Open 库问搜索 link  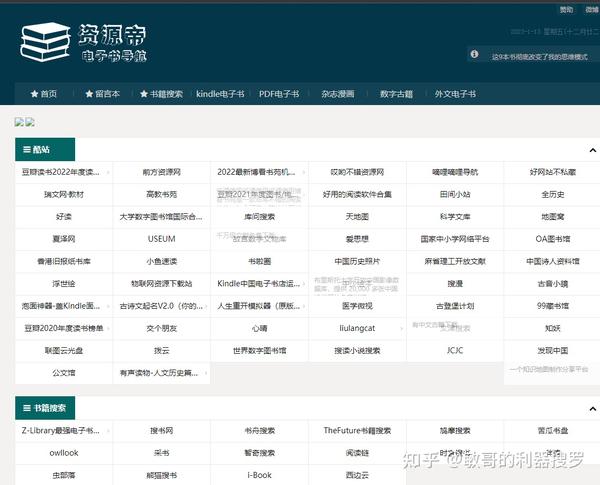point(259,217)
